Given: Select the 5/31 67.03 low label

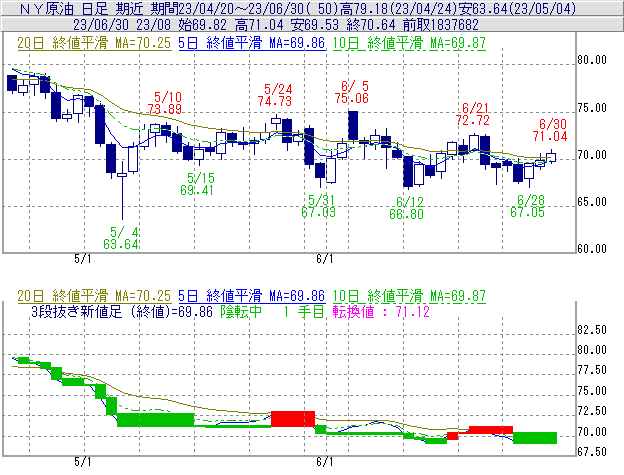Looking at the screenshot, I should [x=318, y=206].
